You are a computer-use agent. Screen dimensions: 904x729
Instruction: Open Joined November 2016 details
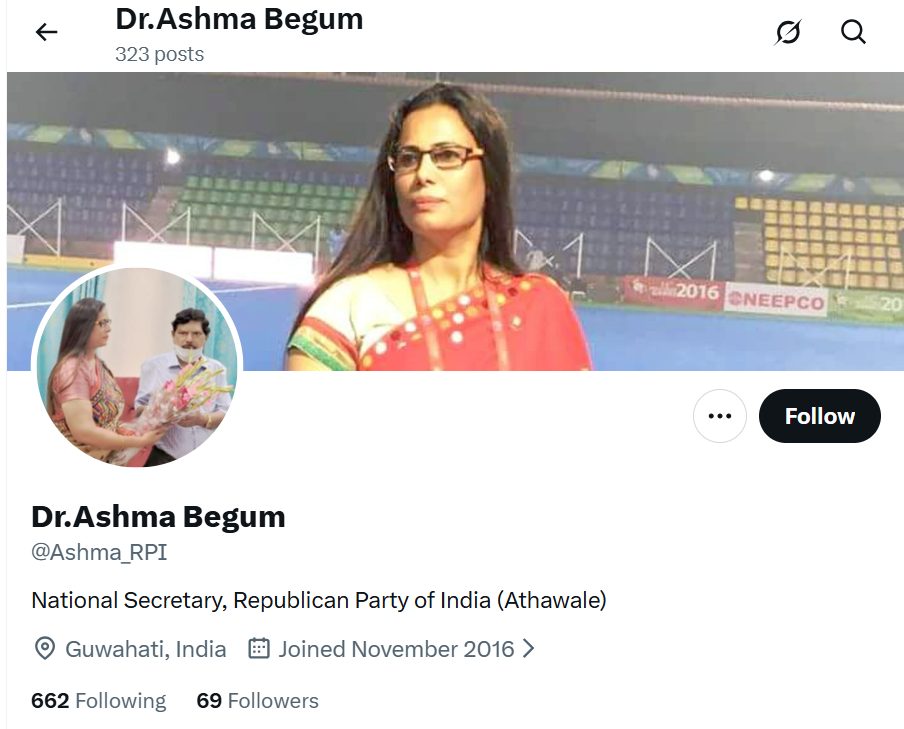[396, 649]
